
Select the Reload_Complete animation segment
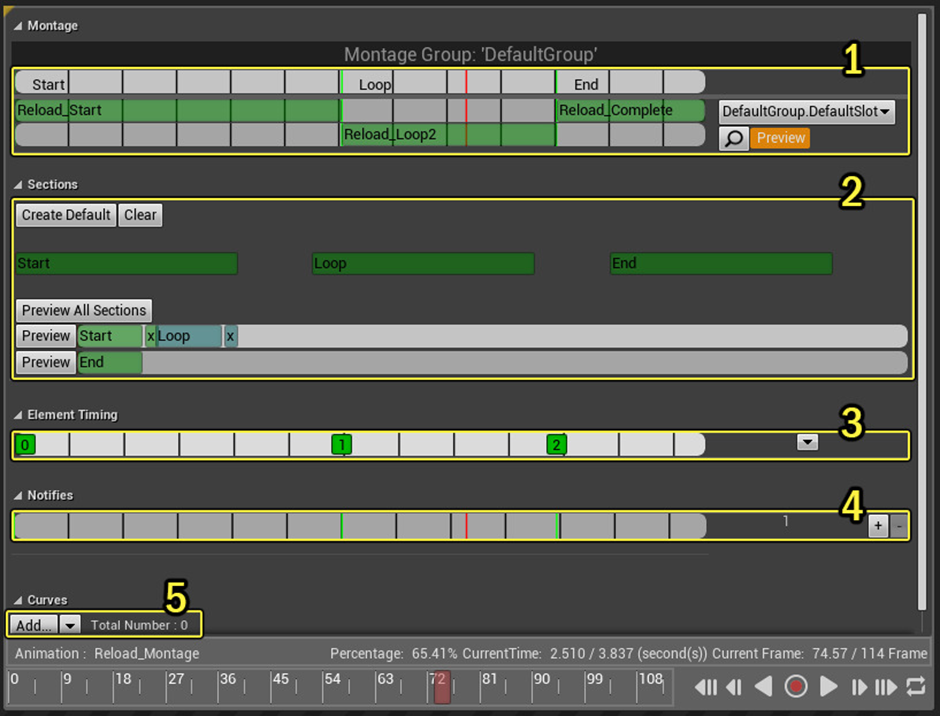631,110
